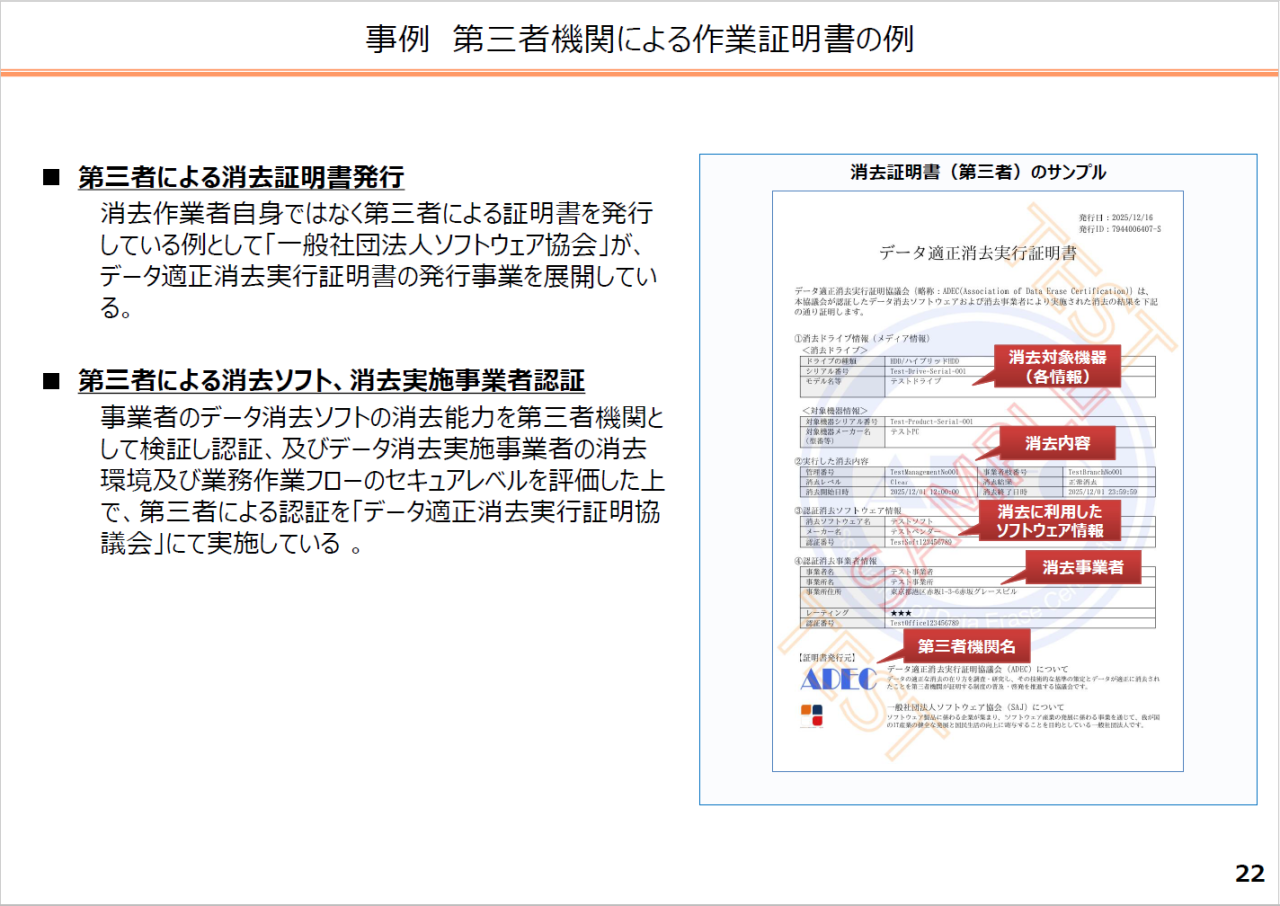Click the line データ適正消去実行証明書の発行事業を展開してい
The width and height of the screenshot is (1280, 906).
(379, 276)
